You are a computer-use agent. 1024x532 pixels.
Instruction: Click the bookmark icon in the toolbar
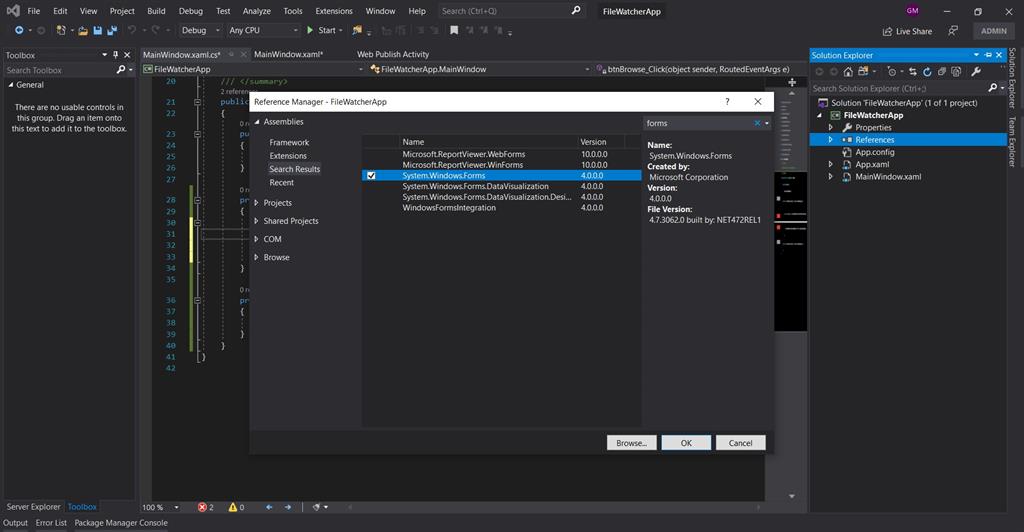click(x=454, y=30)
